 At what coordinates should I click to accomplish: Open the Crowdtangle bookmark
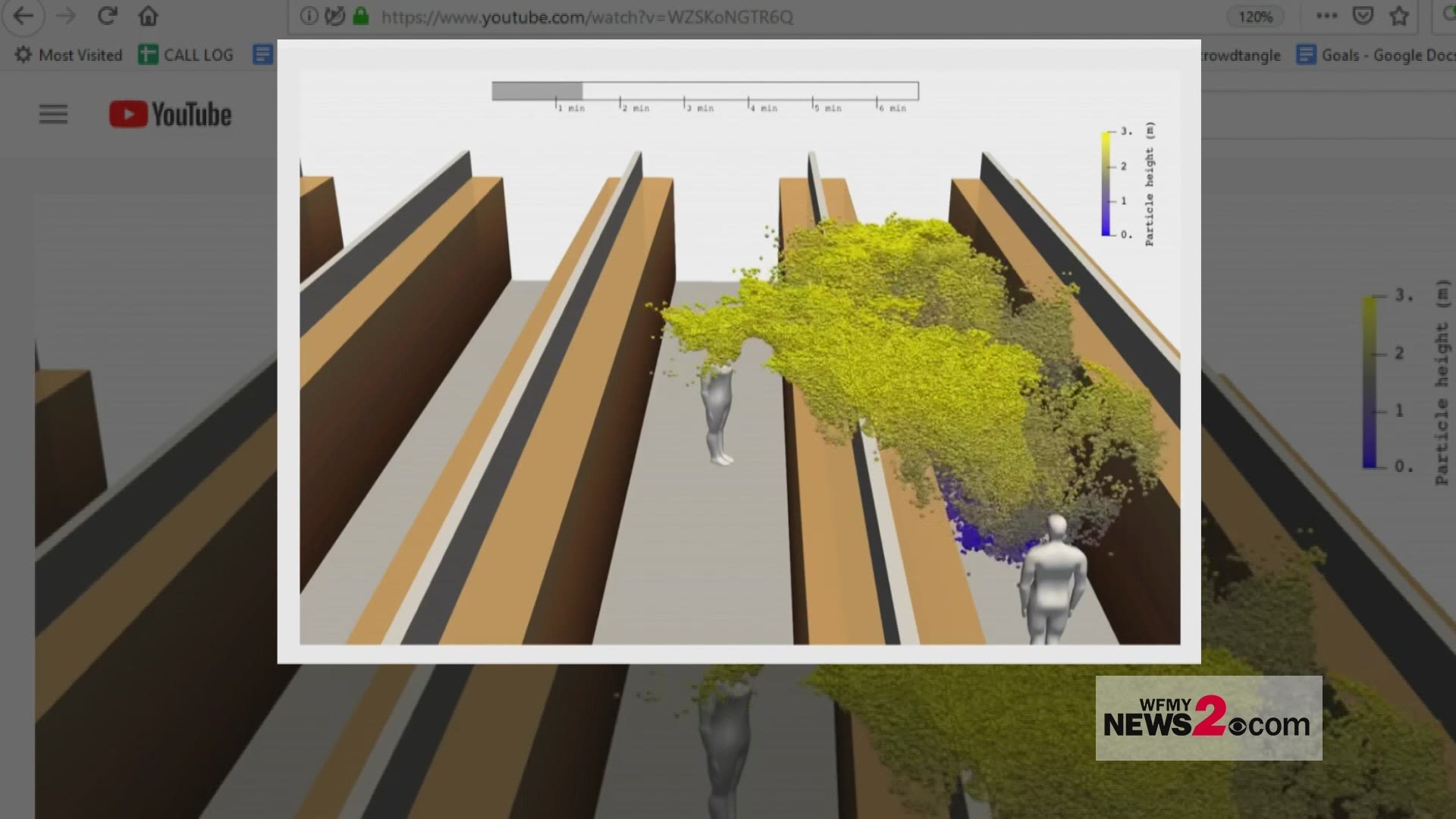pyautogui.click(x=1241, y=55)
